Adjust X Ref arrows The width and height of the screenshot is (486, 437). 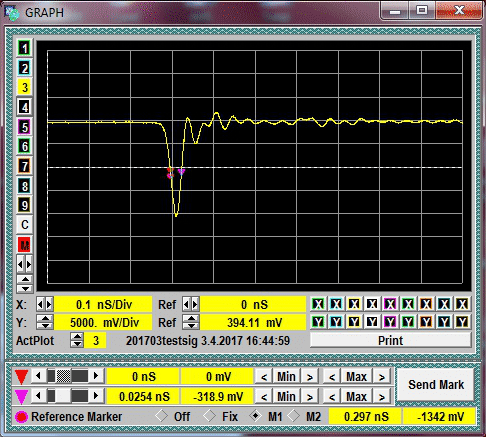(191, 304)
